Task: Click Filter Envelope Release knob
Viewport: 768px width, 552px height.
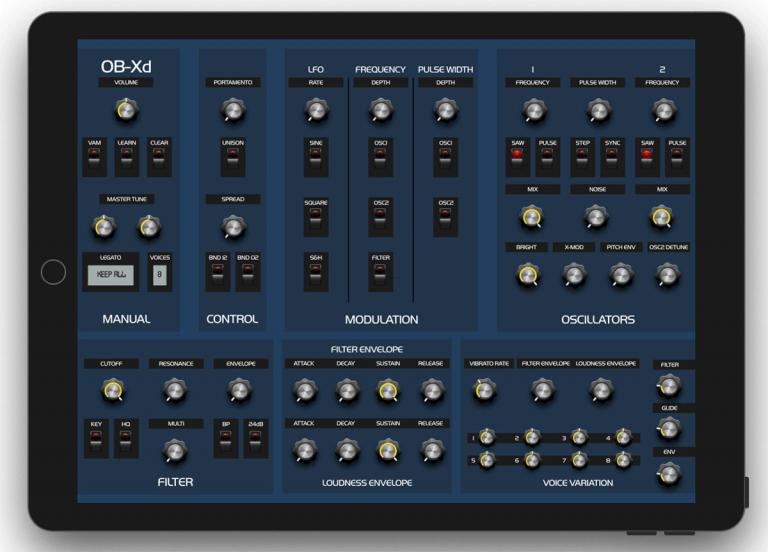Action: tap(432, 391)
